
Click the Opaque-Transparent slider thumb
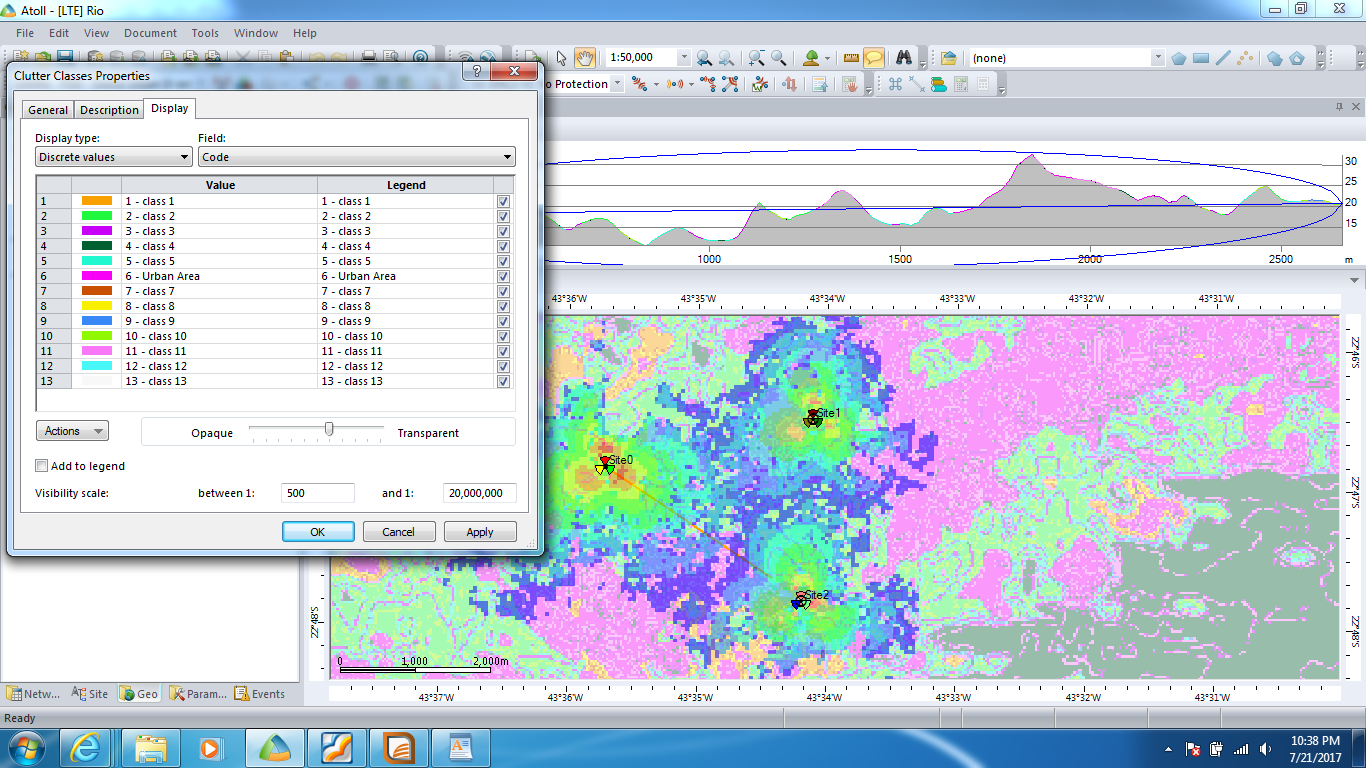click(x=329, y=429)
